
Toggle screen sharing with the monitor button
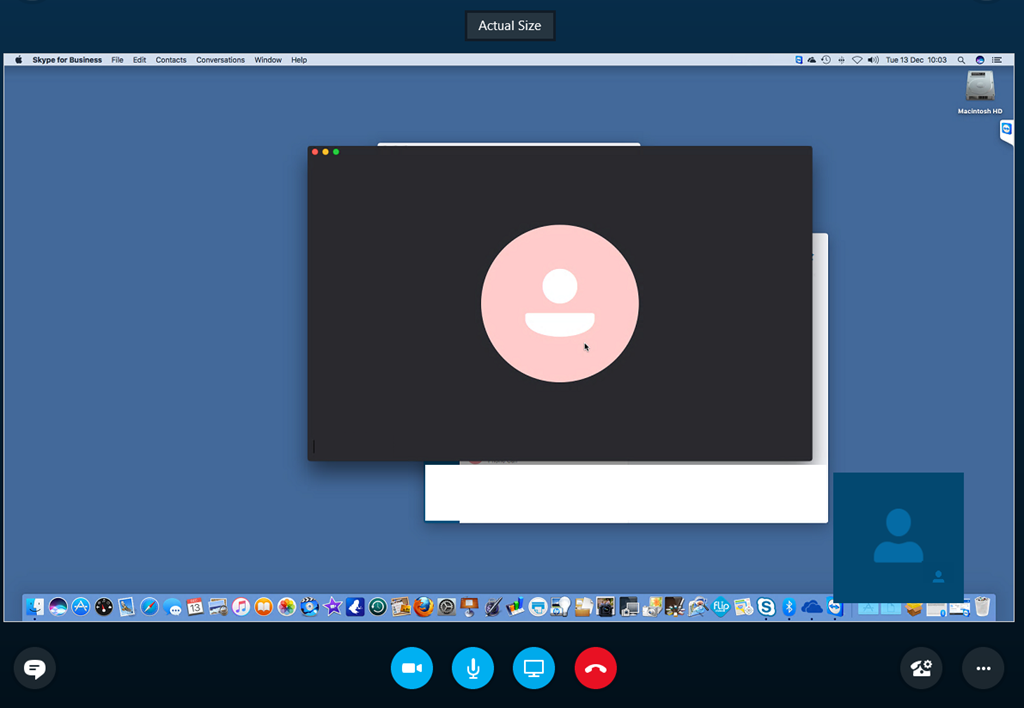(534, 668)
